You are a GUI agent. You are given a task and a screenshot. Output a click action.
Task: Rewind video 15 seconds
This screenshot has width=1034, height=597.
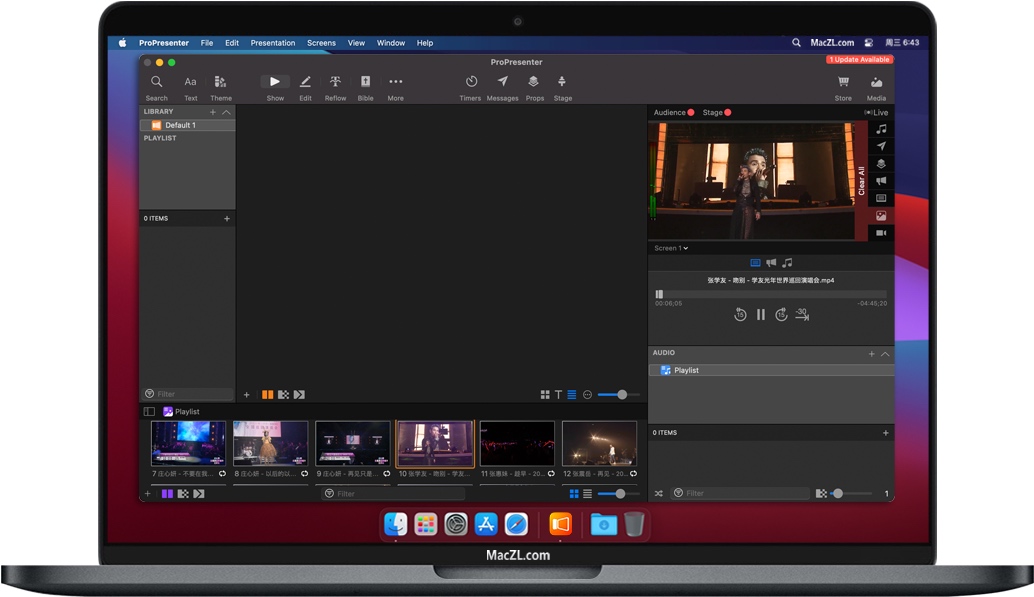click(740, 315)
